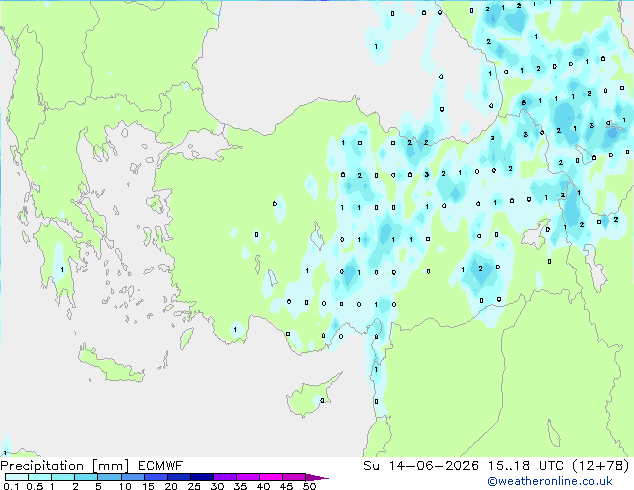
Task: Pick the 10–15 mm legend color swatch
Action: (132, 477)
